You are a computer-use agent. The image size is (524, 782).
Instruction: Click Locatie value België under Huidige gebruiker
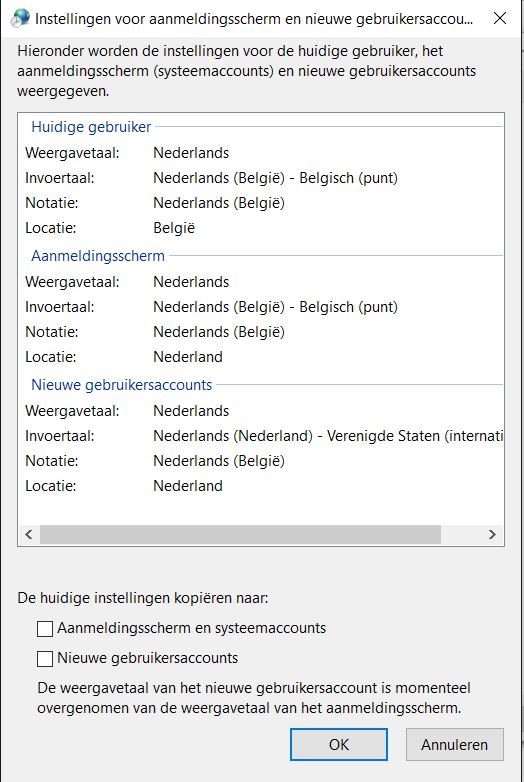tap(174, 228)
